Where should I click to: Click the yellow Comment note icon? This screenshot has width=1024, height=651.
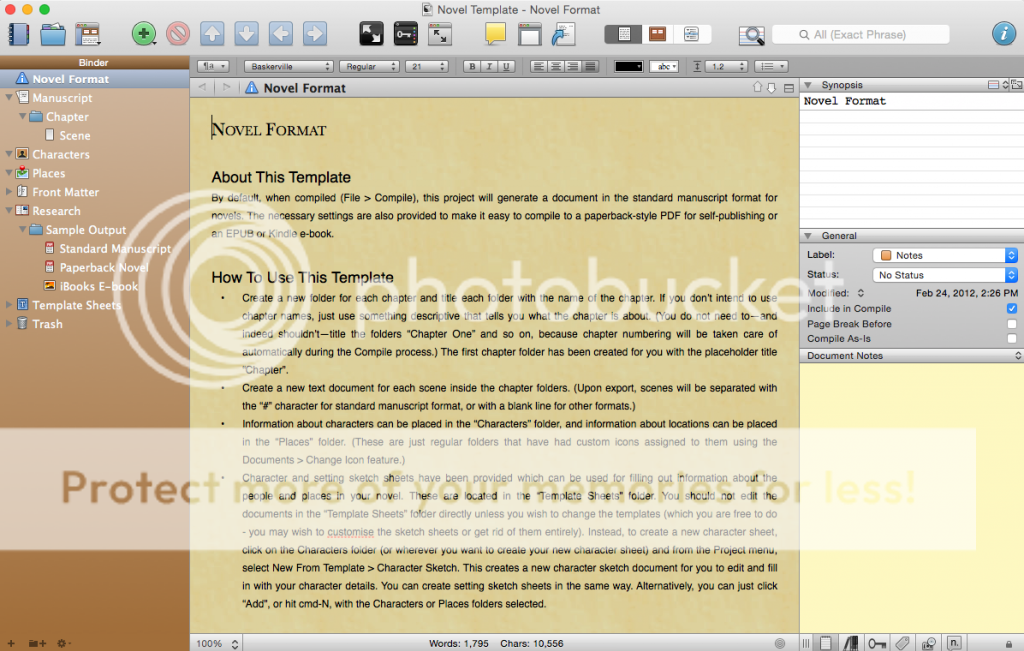495,34
